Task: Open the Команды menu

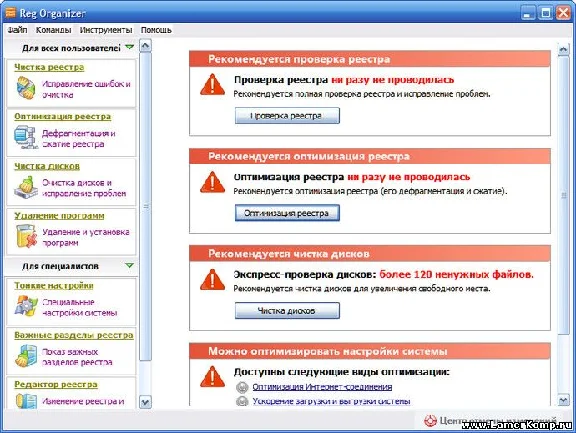Action: tap(53, 30)
